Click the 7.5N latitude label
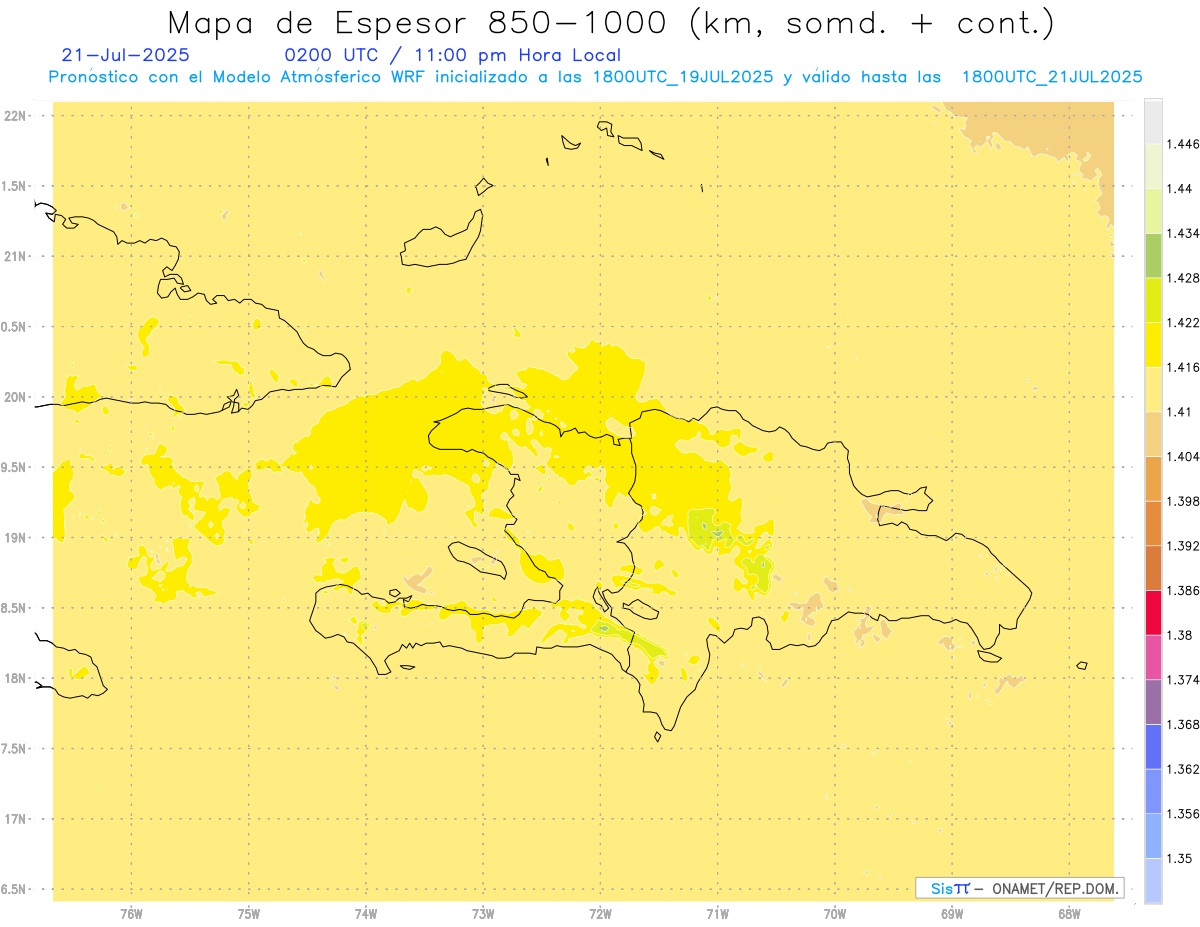The width and height of the screenshot is (1200, 927). click(x=14, y=749)
